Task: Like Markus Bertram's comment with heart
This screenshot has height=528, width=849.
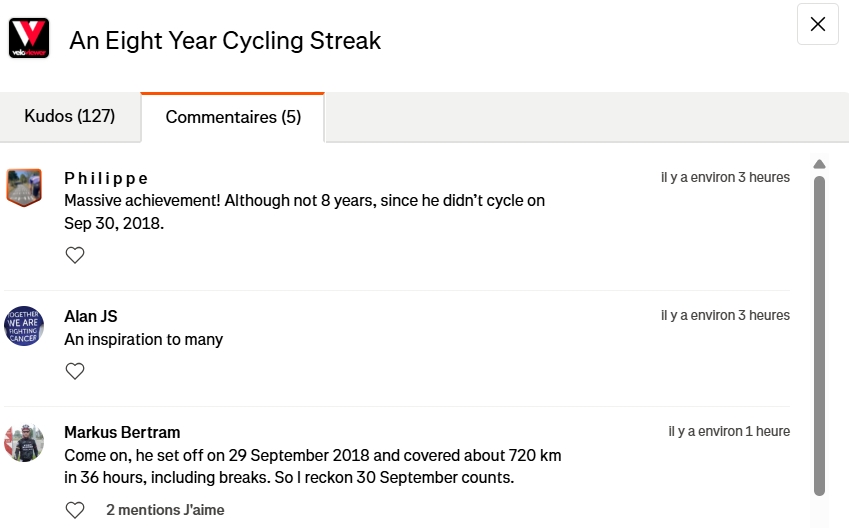Action: point(75,510)
